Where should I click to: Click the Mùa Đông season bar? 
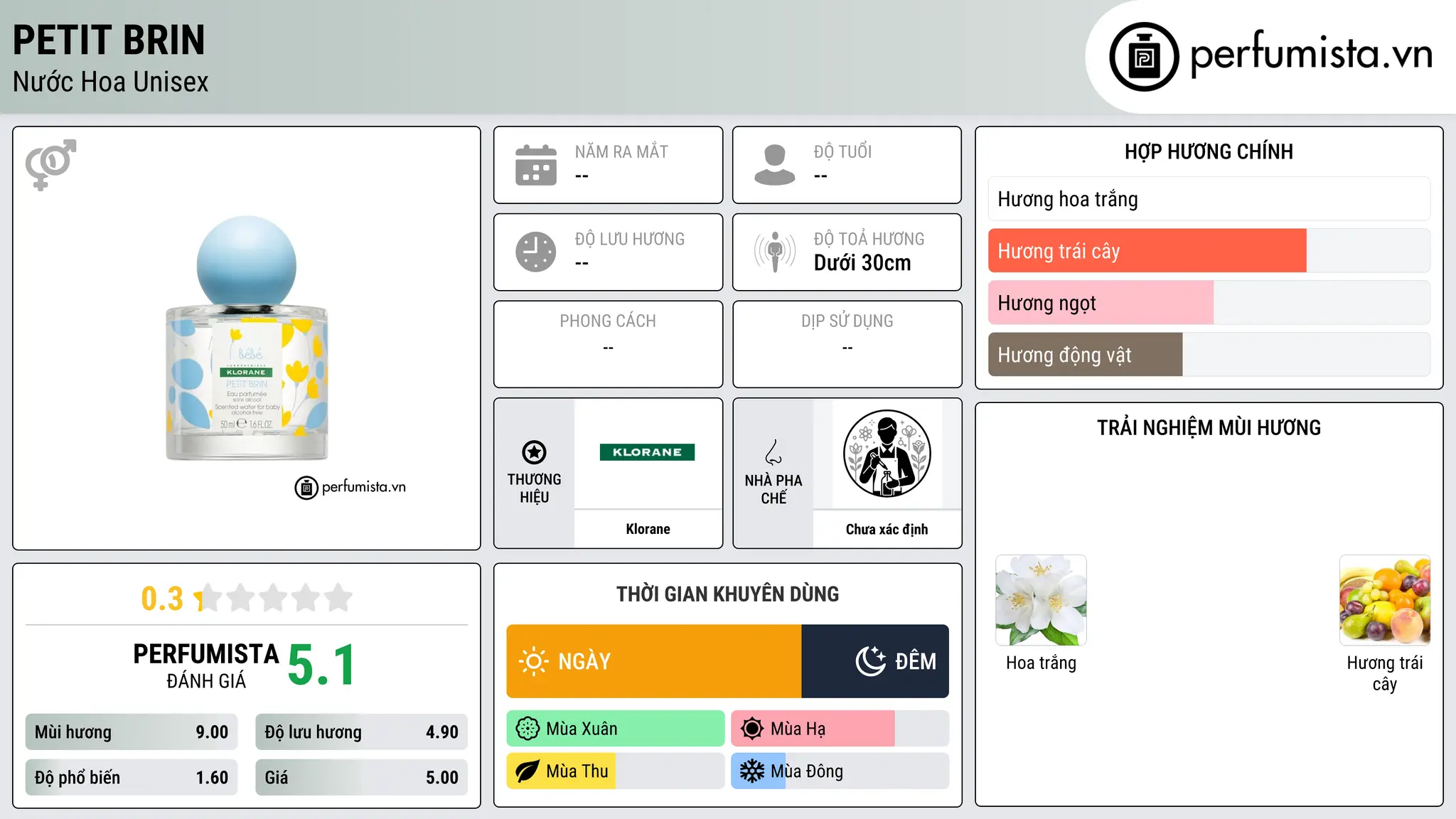(840, 771)
